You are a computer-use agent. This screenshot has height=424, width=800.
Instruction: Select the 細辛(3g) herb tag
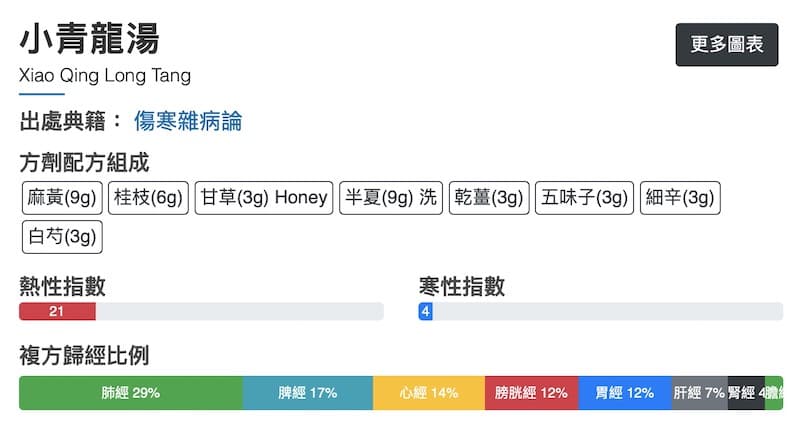[680, 198]
